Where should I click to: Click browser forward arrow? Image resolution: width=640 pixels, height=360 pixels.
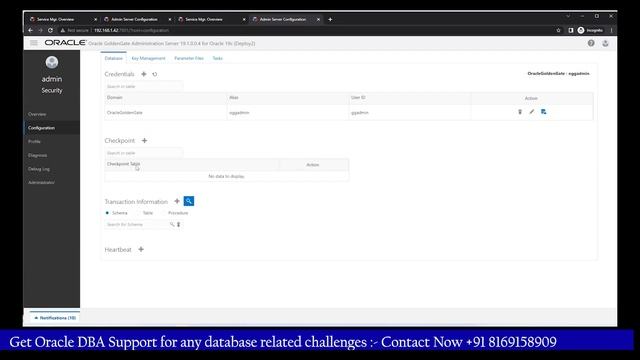point(40,30)
